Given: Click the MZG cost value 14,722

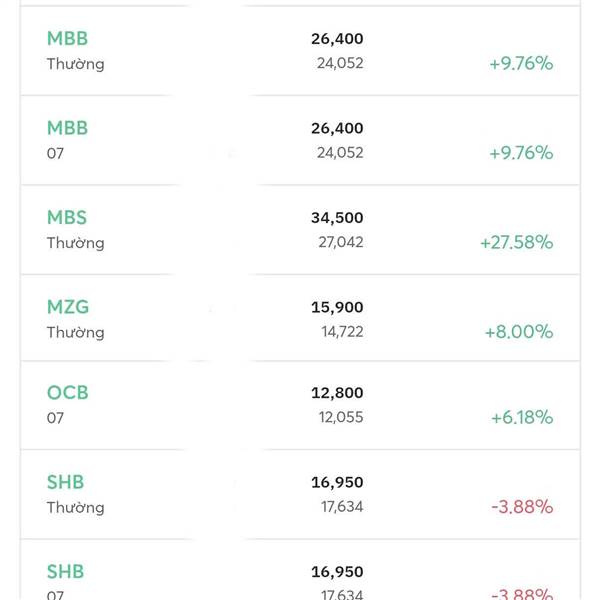Looking at the screenshot, I should (340, 332).
